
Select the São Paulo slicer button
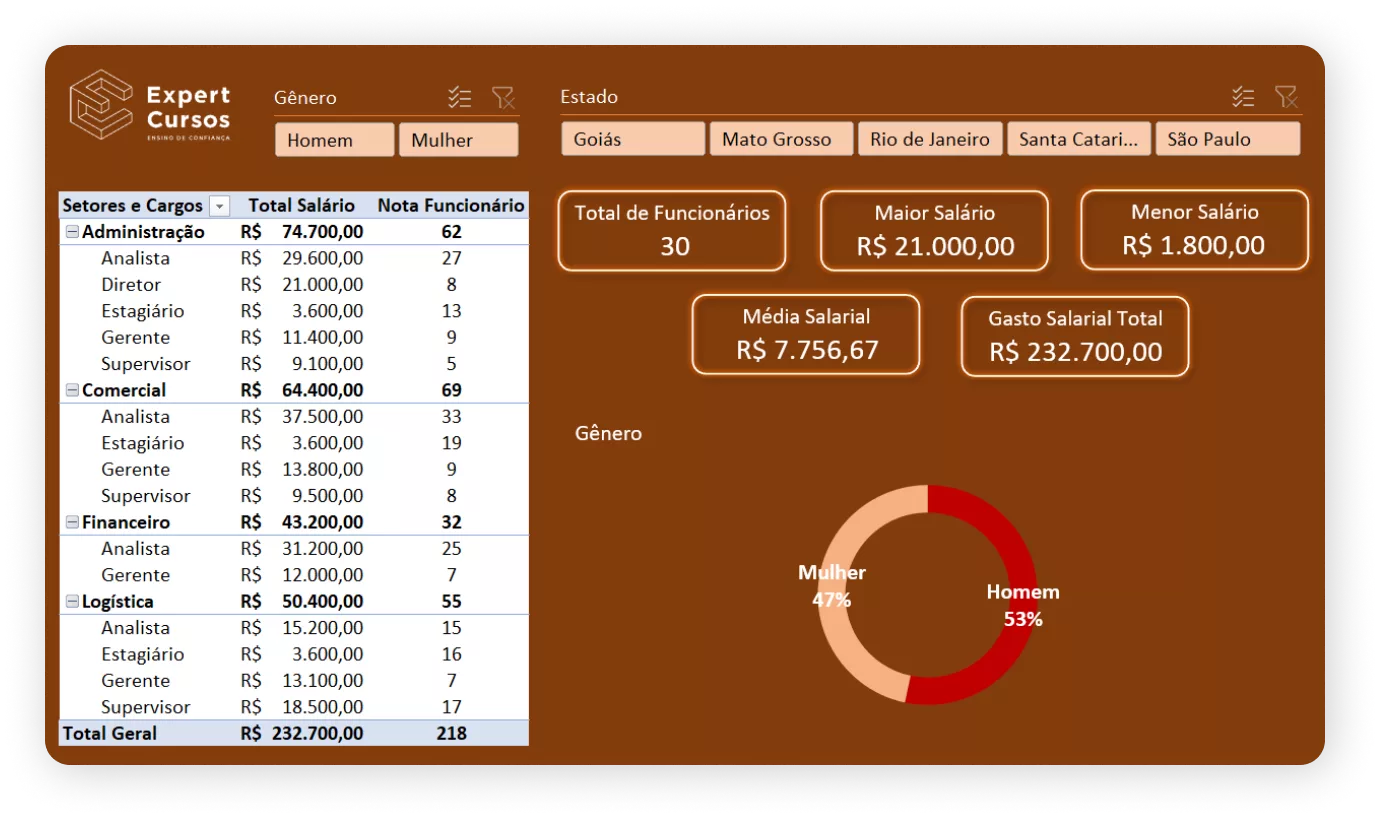[x=1228, y=138]
